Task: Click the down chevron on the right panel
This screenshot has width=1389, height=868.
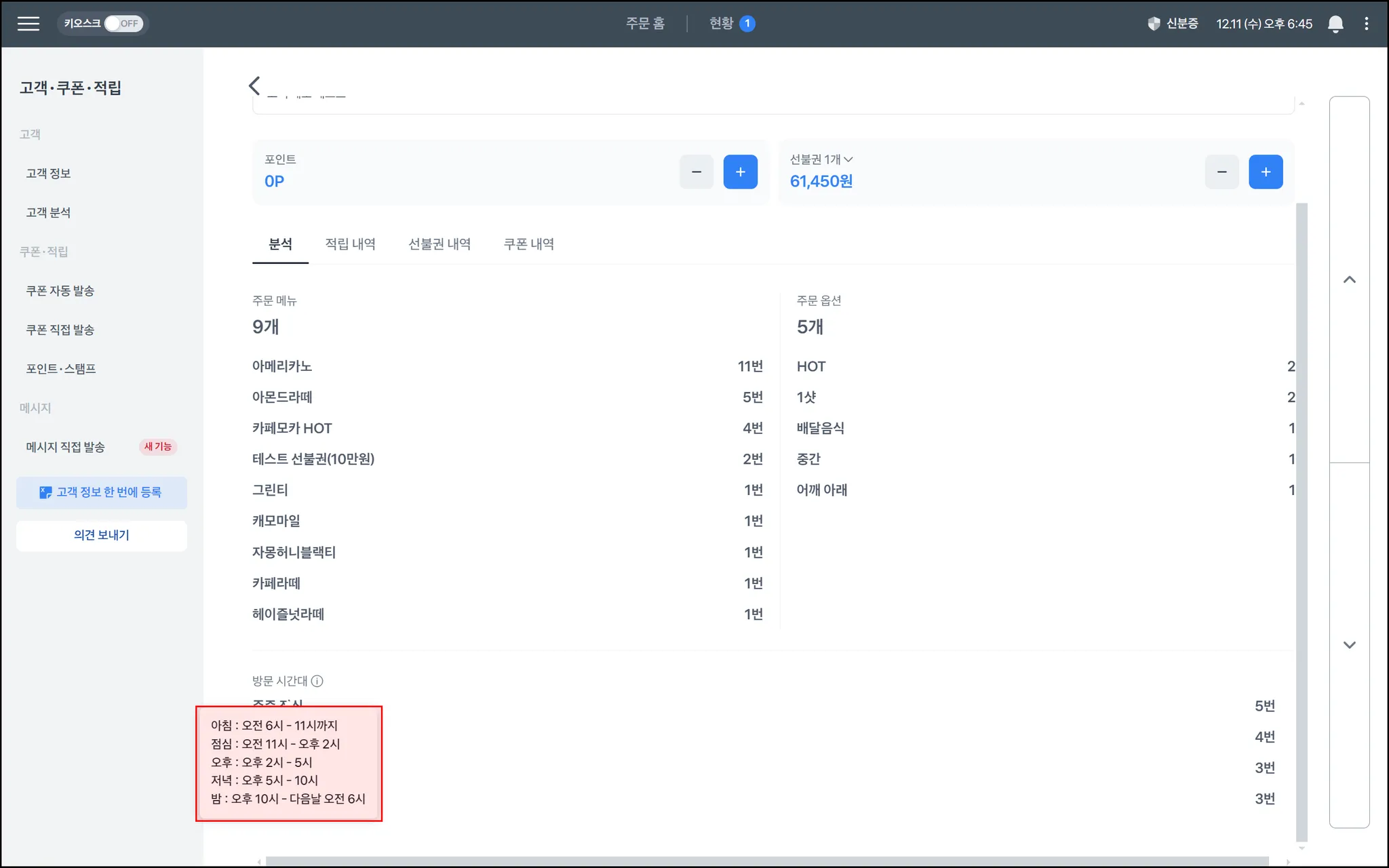Action: [1349, 645]
